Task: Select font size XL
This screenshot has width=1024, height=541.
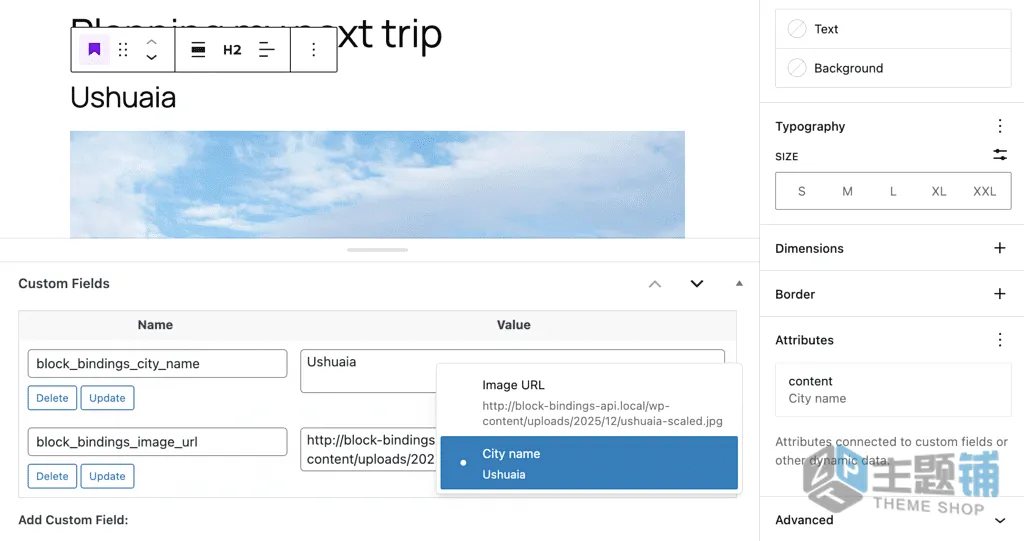Action: pyautogui.click(x=938, y=191)
